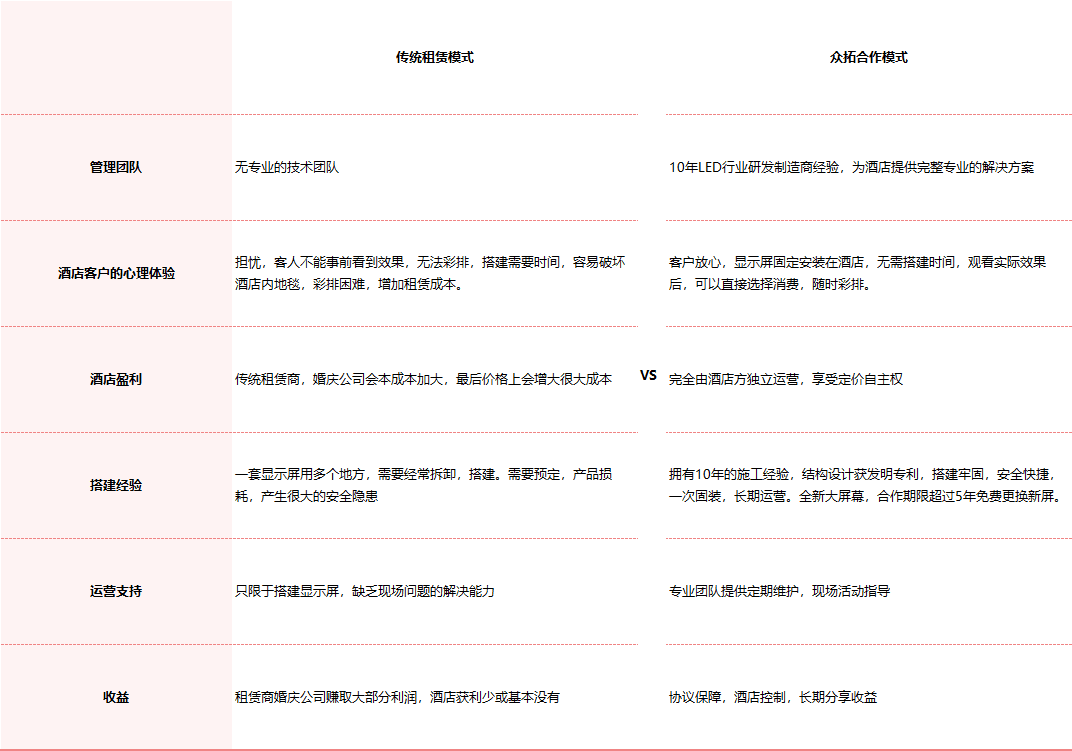Click the 收益 row label
Screen dimensions: 1072x751
(116, 698)
